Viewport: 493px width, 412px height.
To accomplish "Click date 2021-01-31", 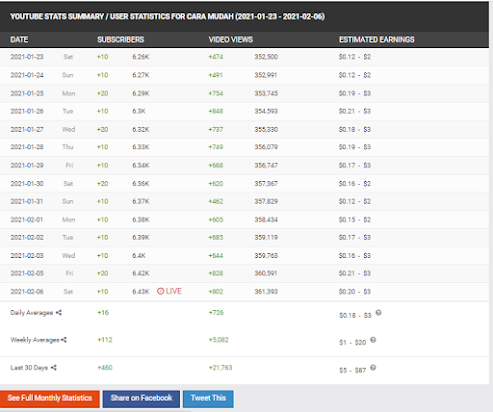I will [27, 201].
